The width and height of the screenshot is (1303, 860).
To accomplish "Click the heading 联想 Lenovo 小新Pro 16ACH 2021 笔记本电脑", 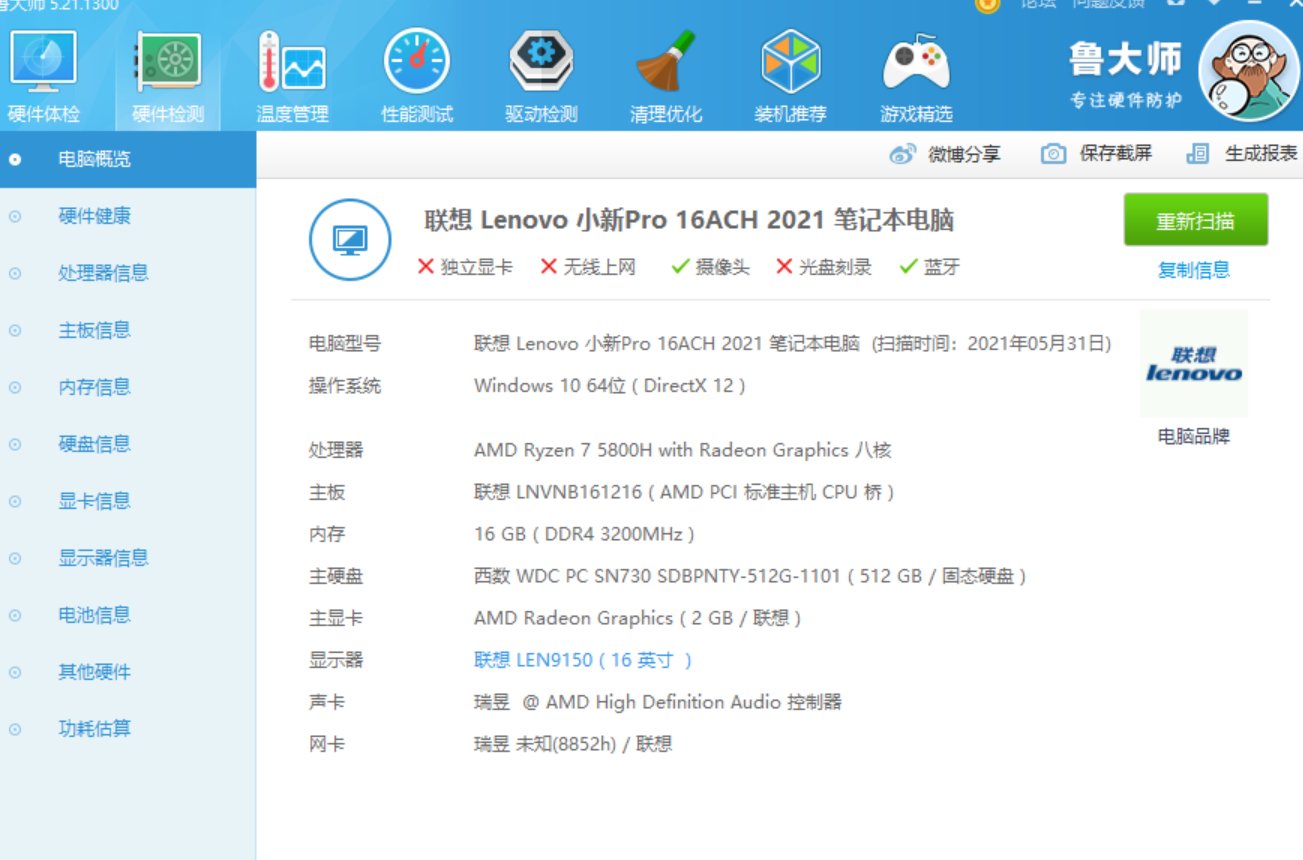I will pos(689,220).
